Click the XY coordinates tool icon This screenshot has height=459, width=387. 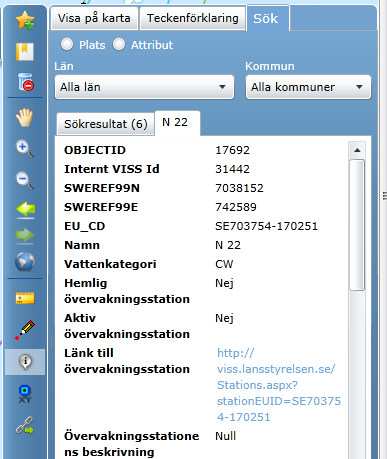25,394
